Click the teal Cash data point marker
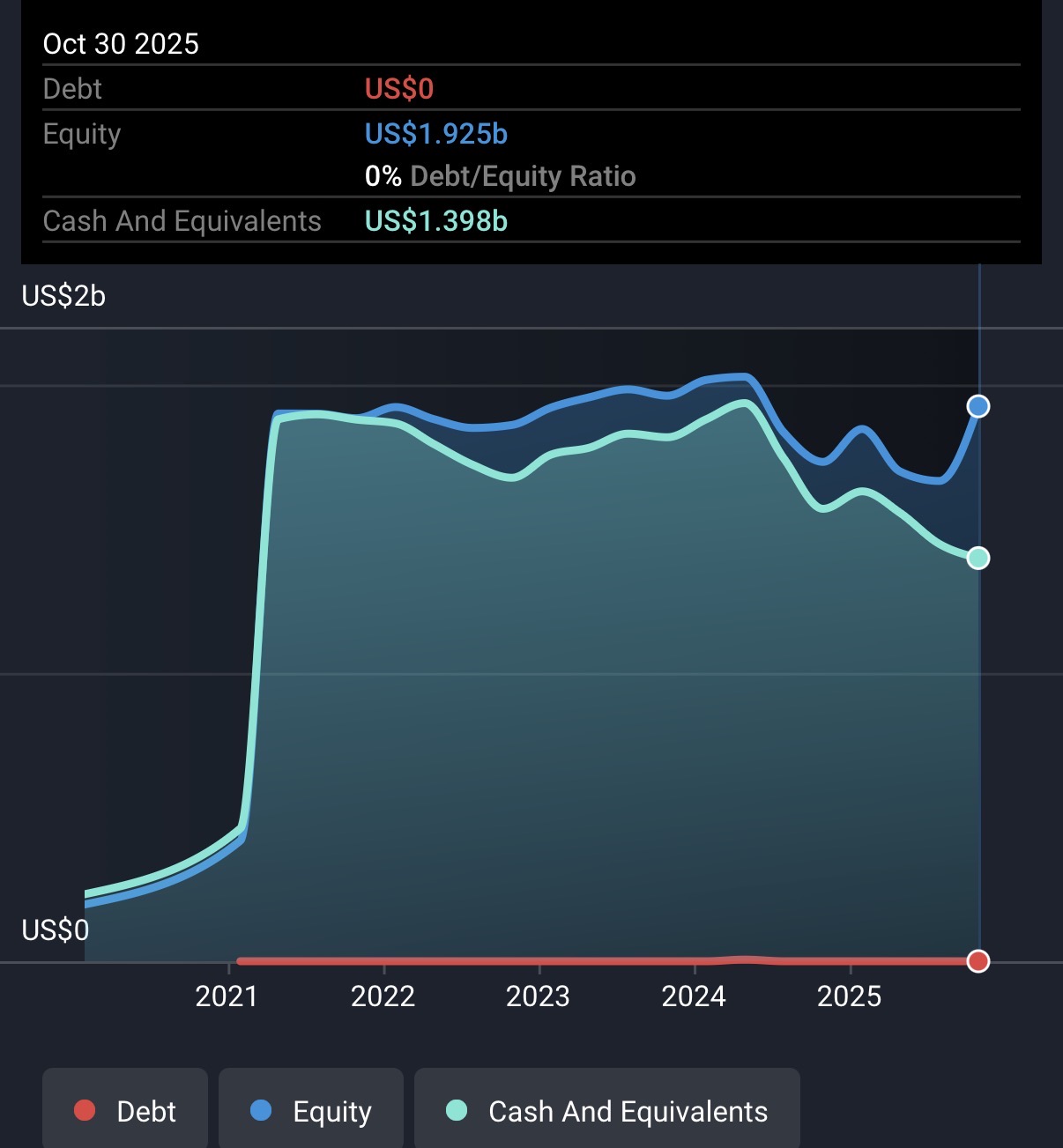 click(978, 558)
